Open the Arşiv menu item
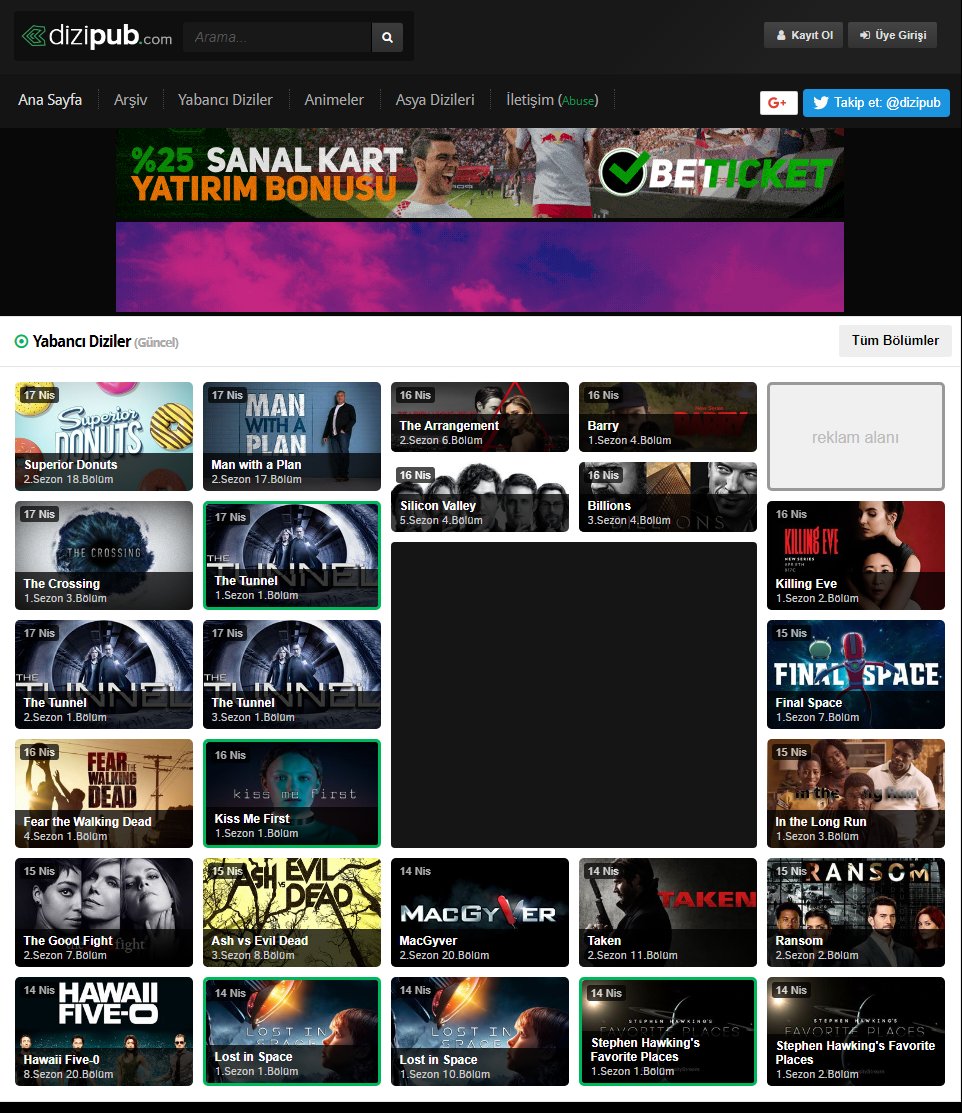The width and height of the screenshot is (962, 1113). (x=131, y=99)
